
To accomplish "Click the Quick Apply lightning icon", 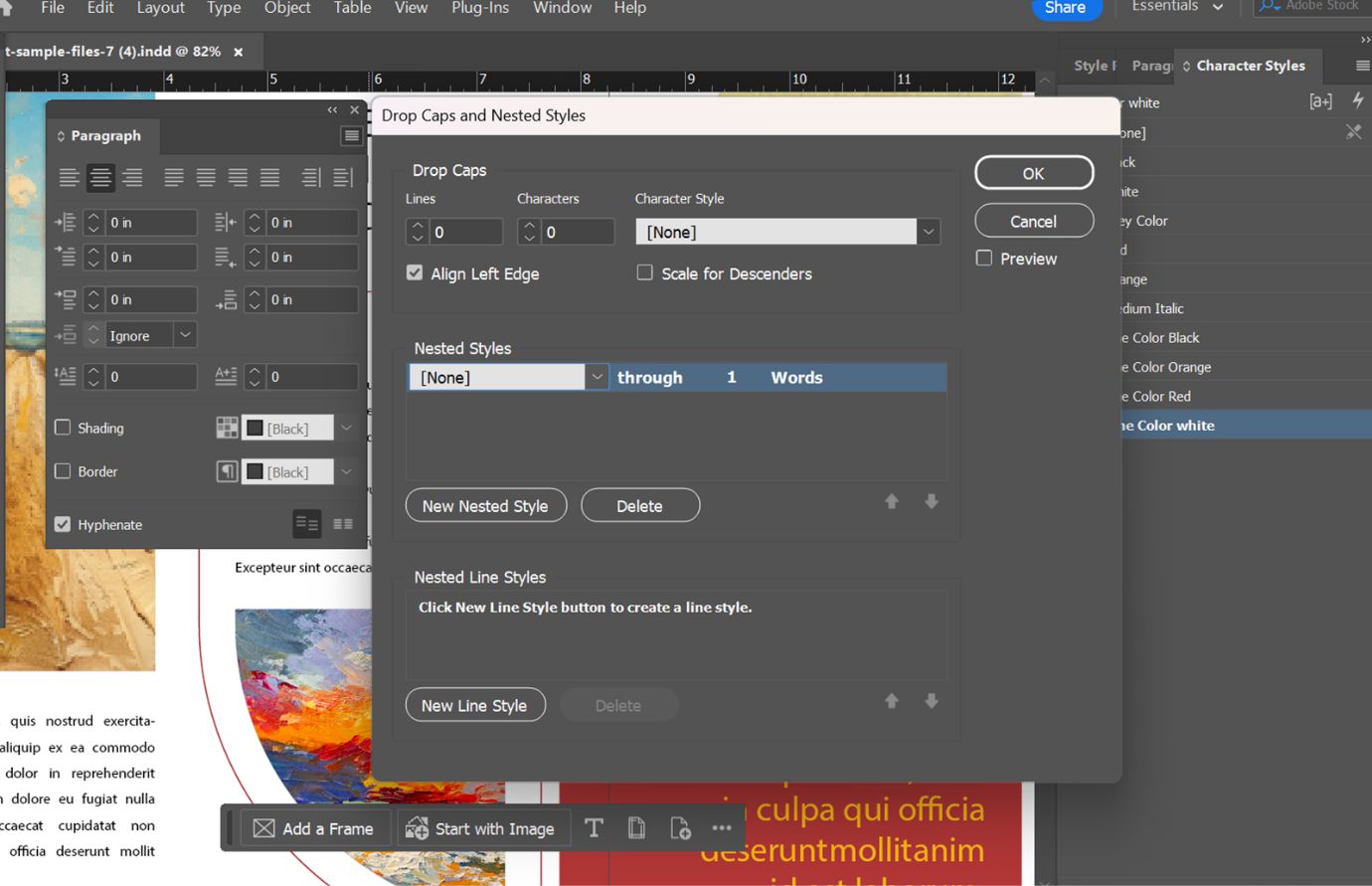I will 1358,100.
